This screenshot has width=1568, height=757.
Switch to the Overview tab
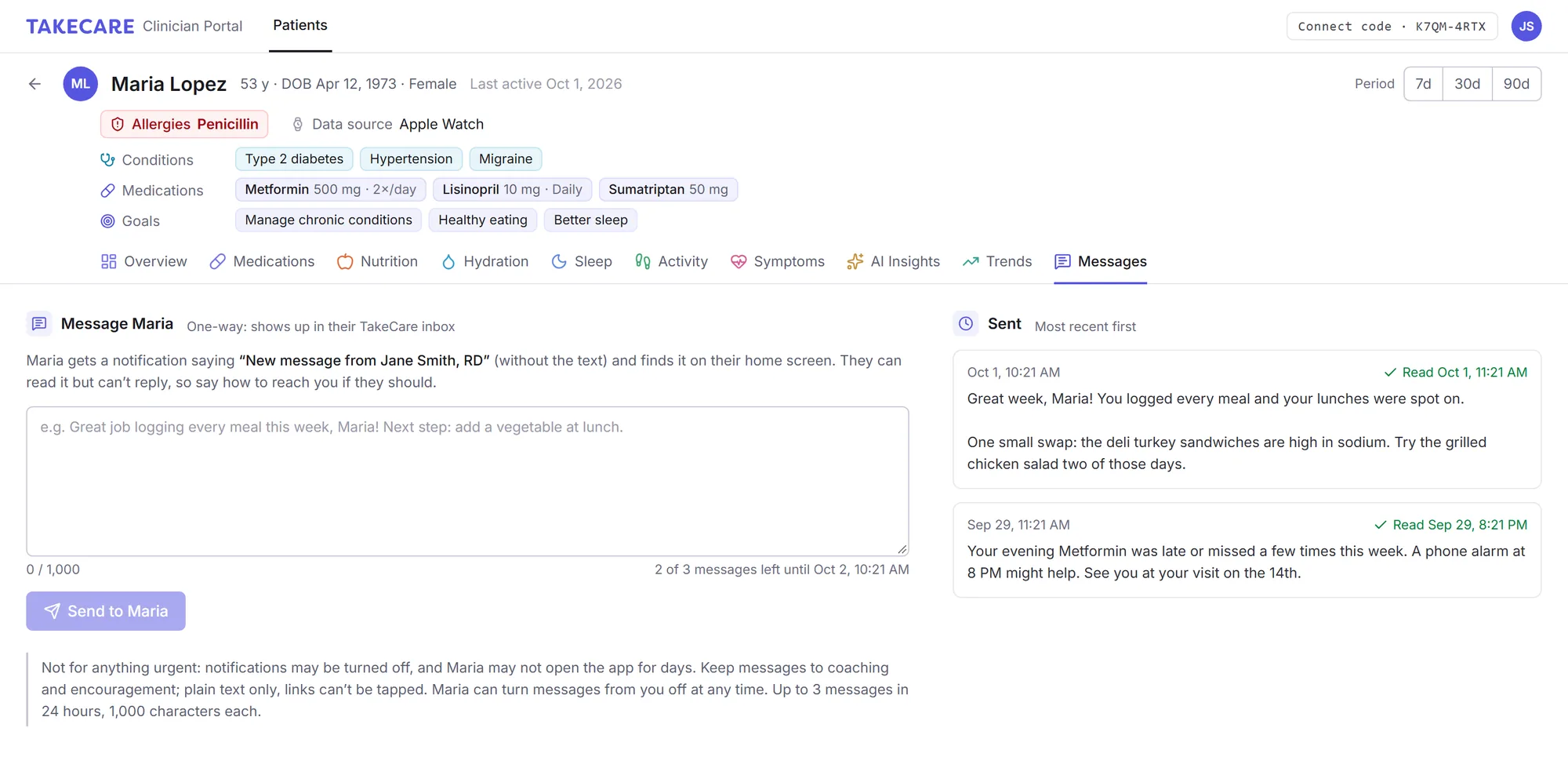click(143, 261)
